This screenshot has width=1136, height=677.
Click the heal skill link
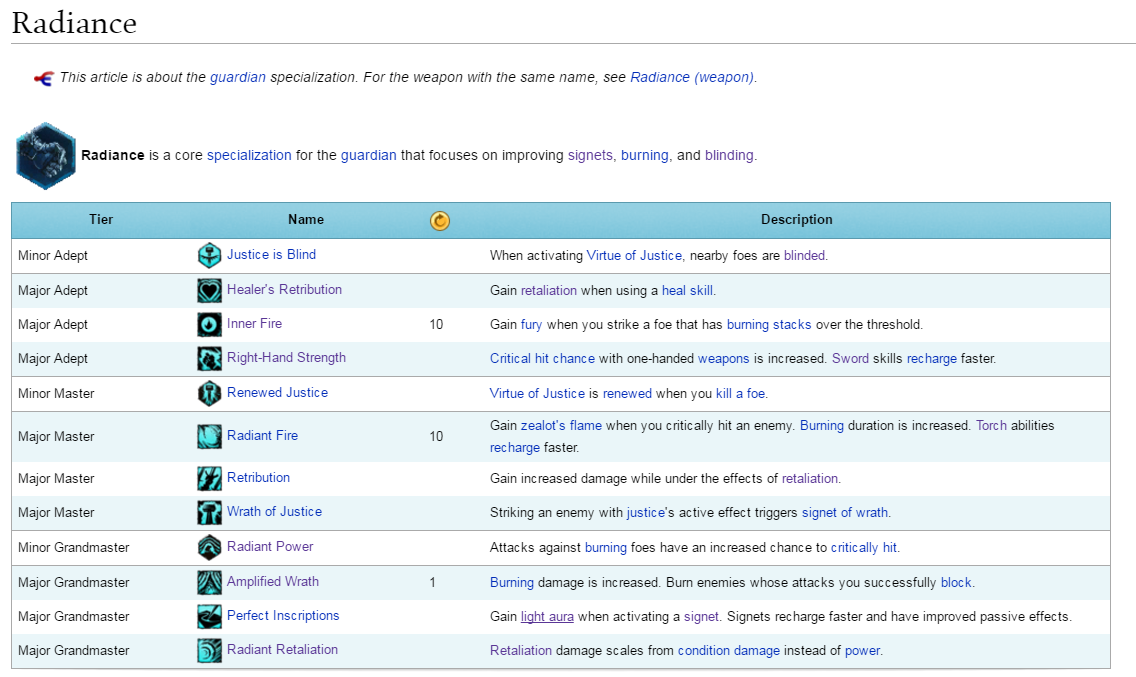688,290
